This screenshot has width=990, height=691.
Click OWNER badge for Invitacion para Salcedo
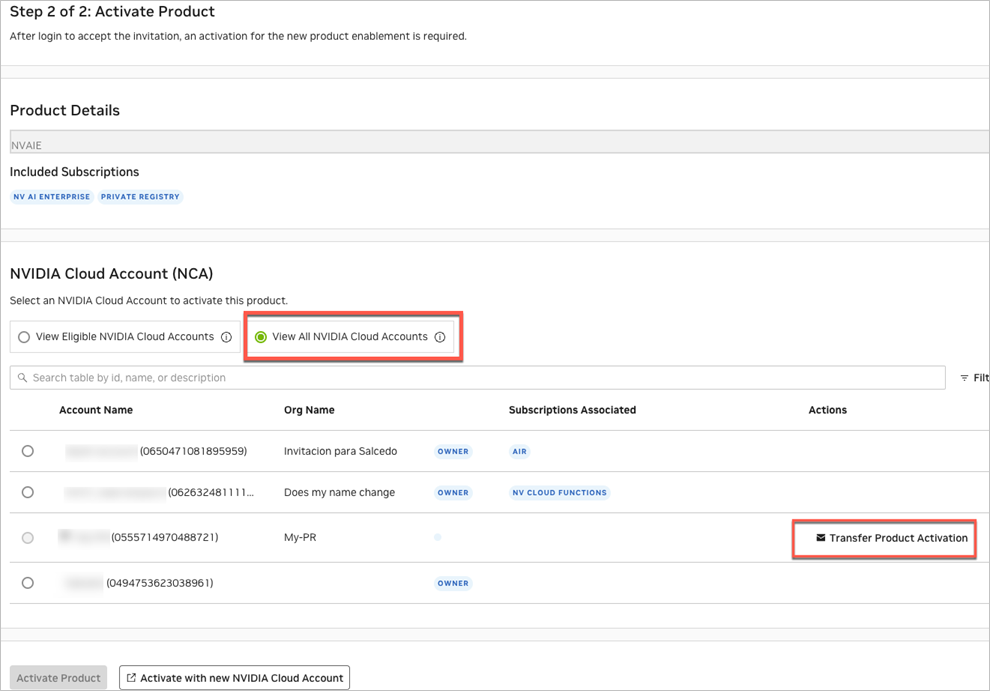(453, 452)
